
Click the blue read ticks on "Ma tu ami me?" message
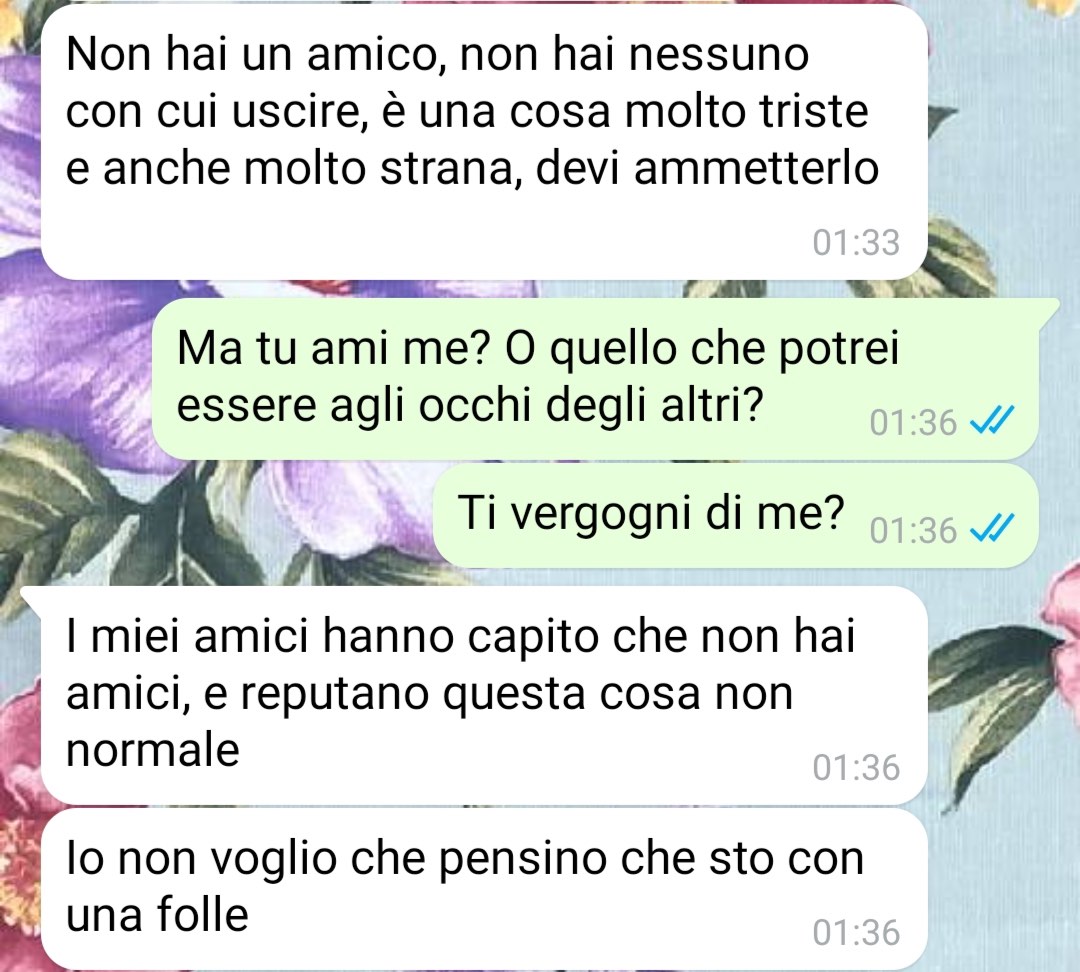pyautogui.click(x=992, y=420)
